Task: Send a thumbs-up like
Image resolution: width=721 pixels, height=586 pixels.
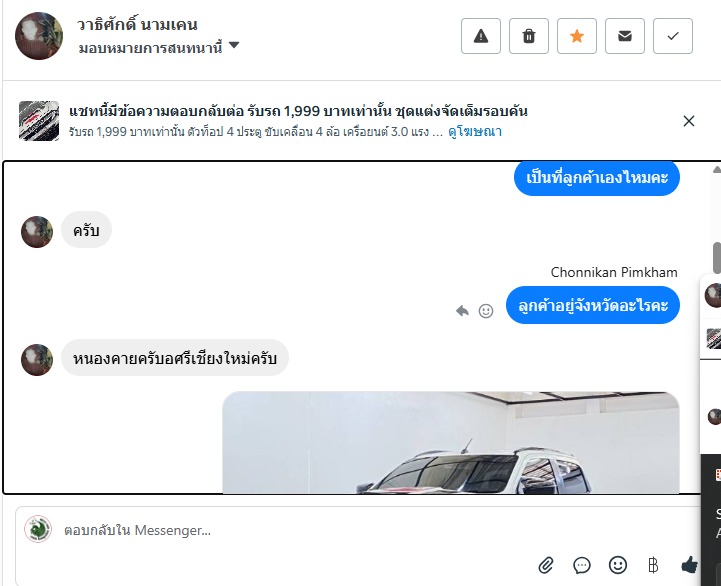Action: point(689,564)
